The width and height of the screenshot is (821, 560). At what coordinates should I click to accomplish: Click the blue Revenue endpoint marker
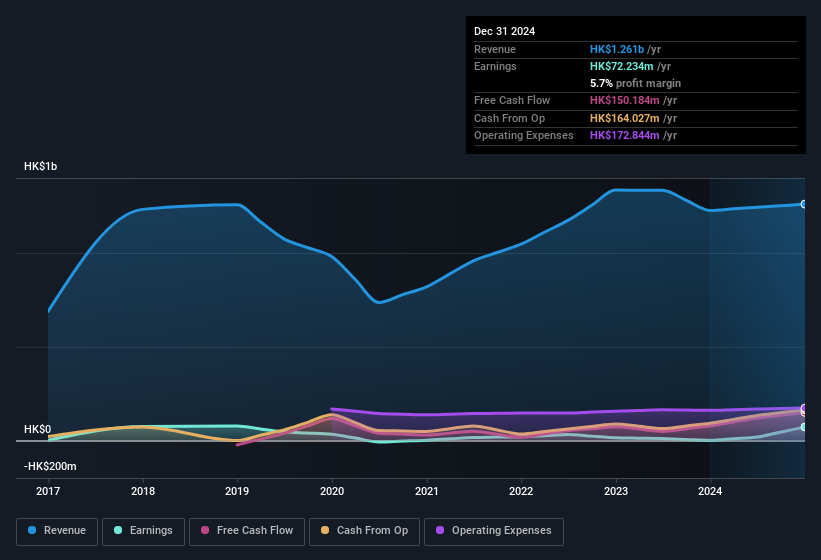click(804, 204)
